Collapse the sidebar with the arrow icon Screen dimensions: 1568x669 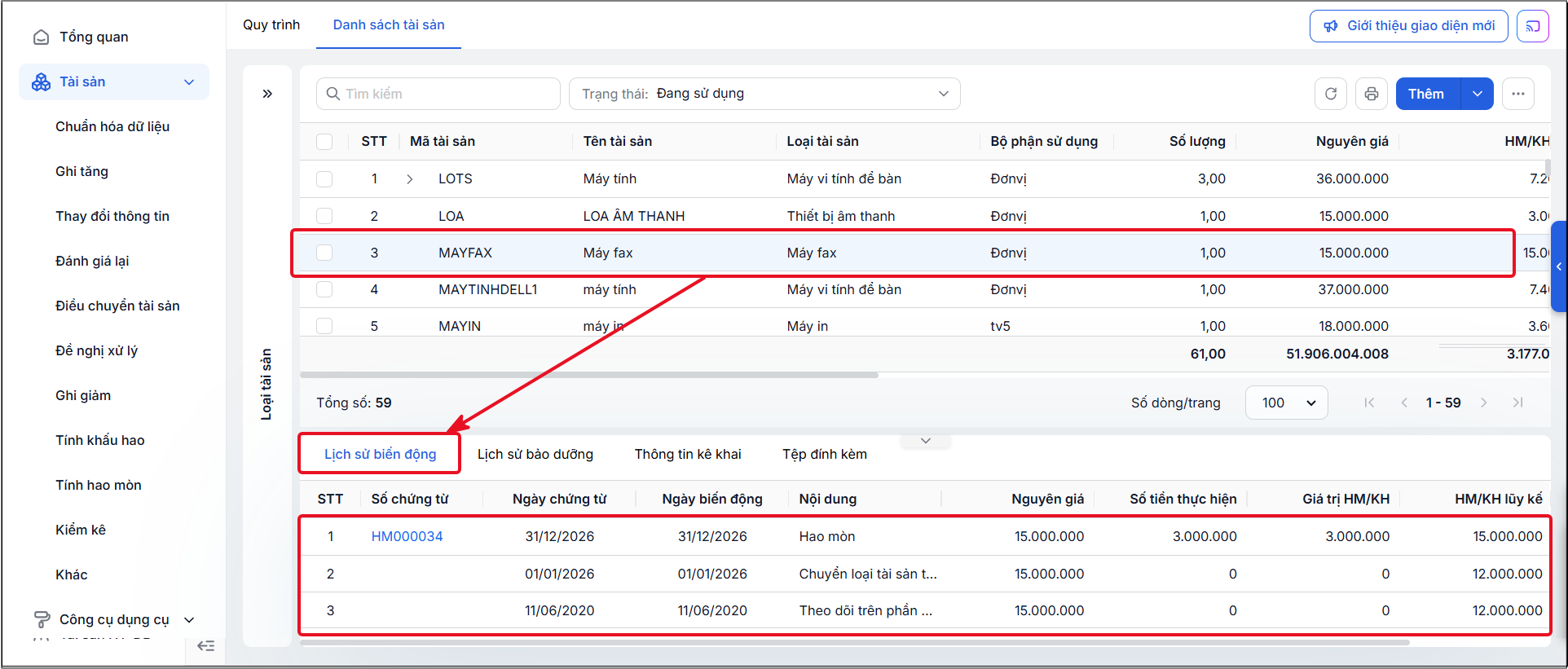tap(205, 646)
